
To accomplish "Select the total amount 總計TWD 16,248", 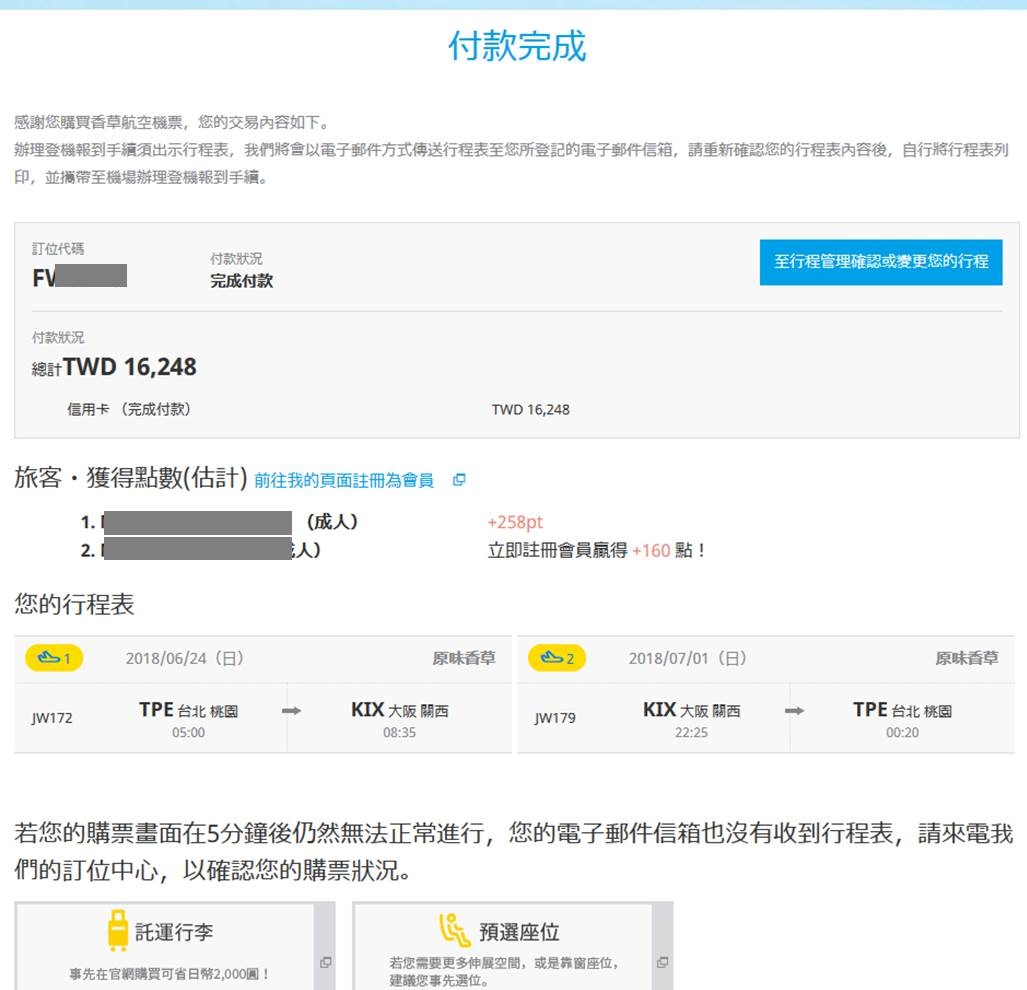I will pos(114,367).
